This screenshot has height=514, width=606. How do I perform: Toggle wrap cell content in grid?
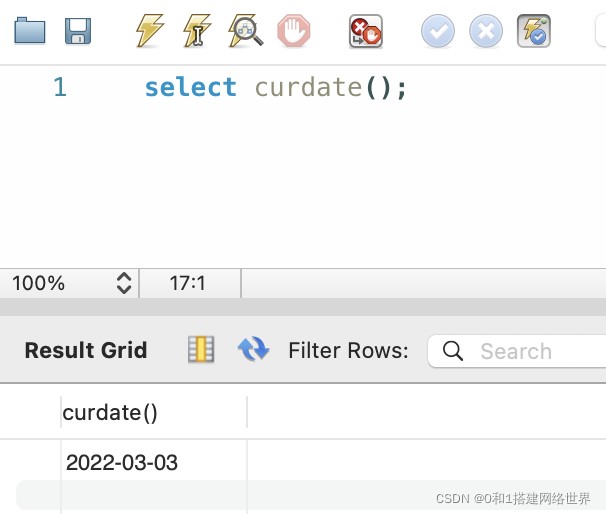coord(201,350)
